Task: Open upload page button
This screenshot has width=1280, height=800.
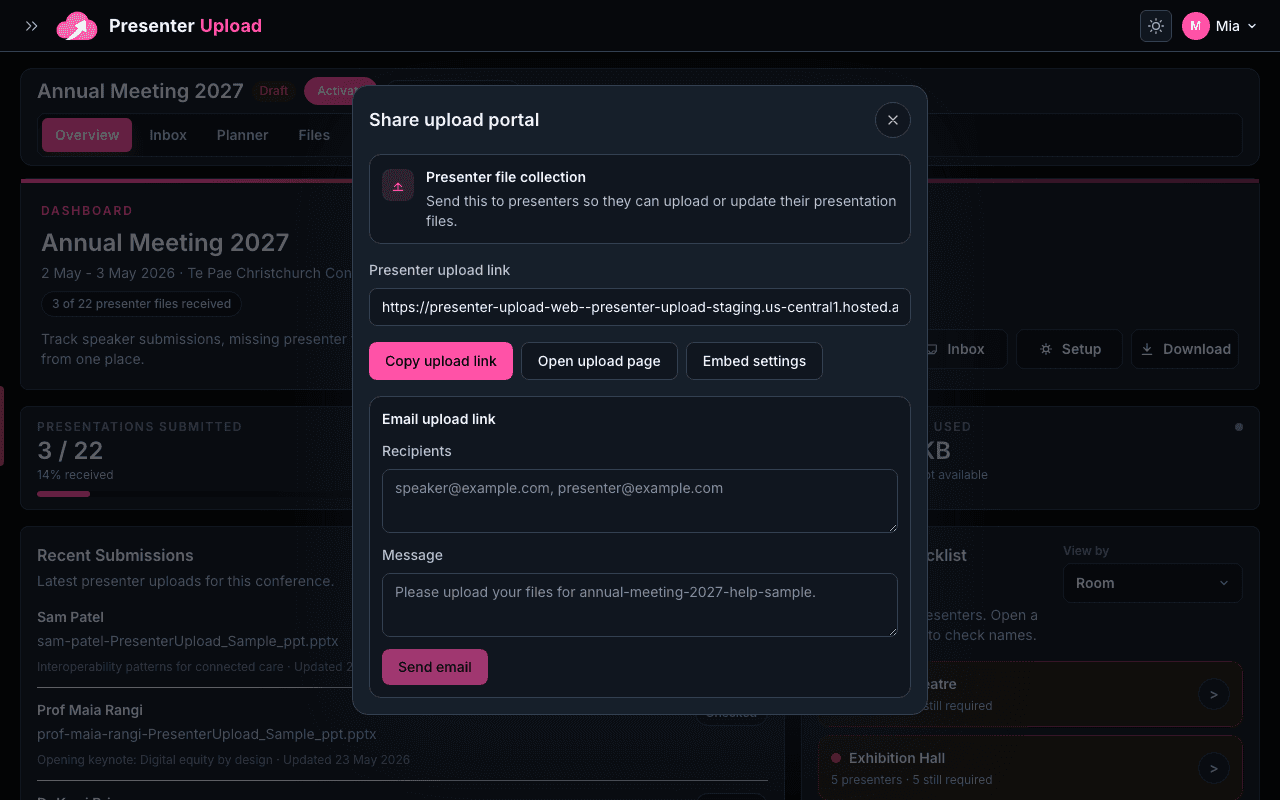Action: [x=599, y=361]
